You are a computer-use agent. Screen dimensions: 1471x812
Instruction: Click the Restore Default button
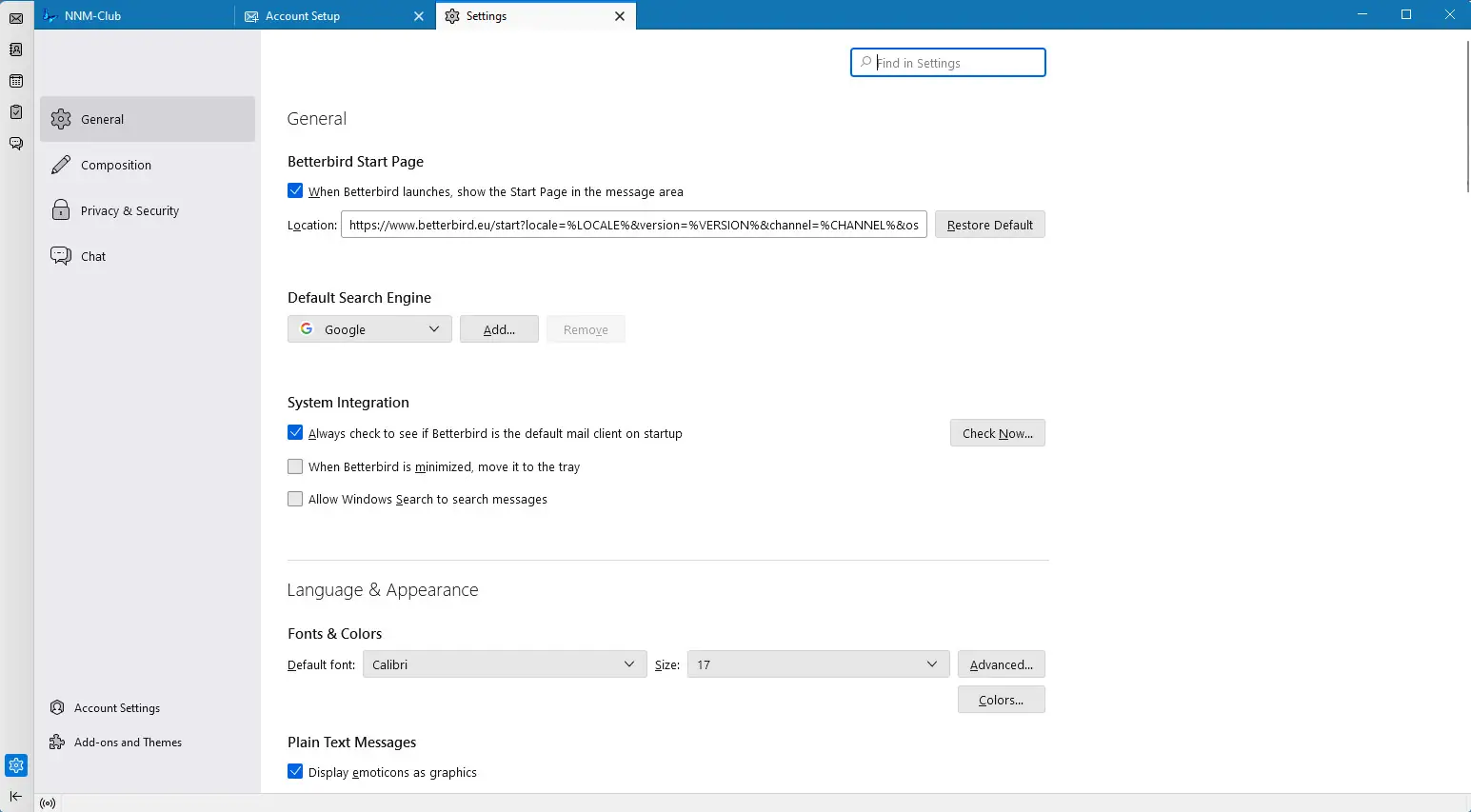pos(989,225)
